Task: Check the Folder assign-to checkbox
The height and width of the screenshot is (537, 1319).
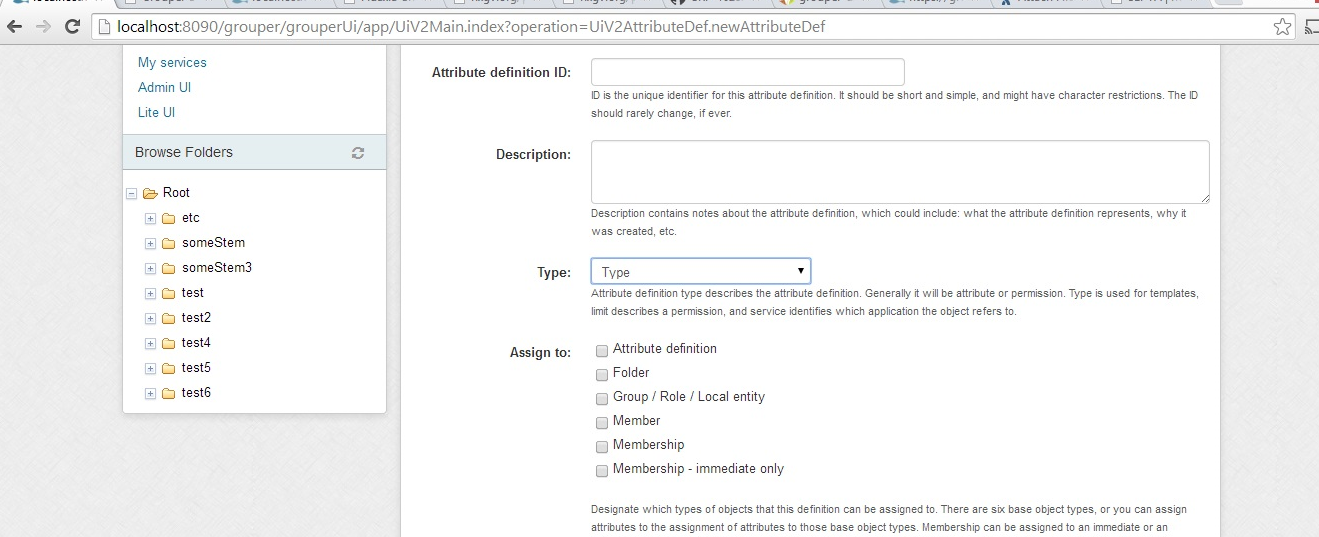Action: pos(602,375)
